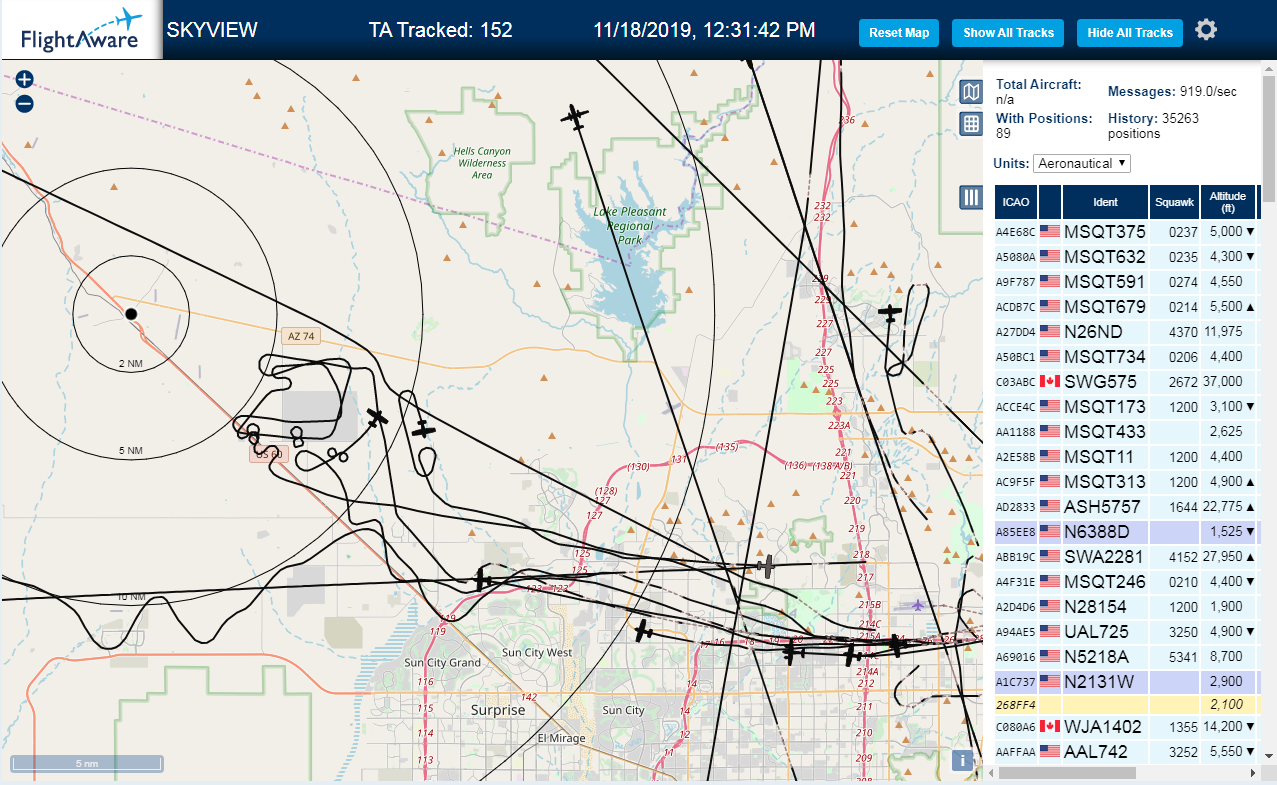Select the AAL742 aircraft row
This screenshot has height=785, width=1277.
click(1126, 751)
